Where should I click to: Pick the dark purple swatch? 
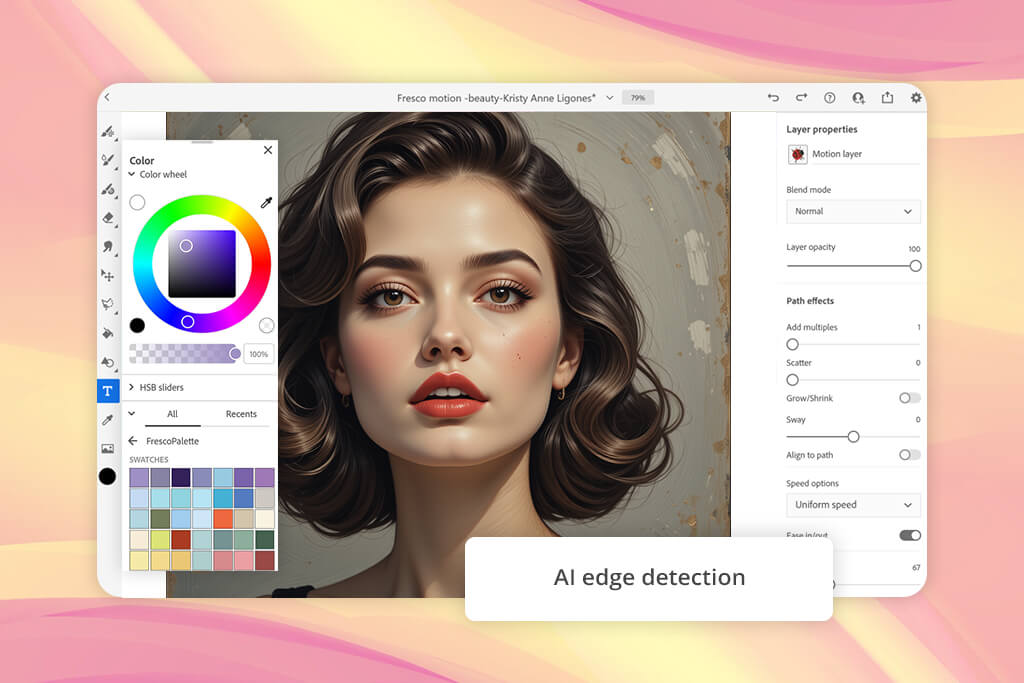click(181, 477)
